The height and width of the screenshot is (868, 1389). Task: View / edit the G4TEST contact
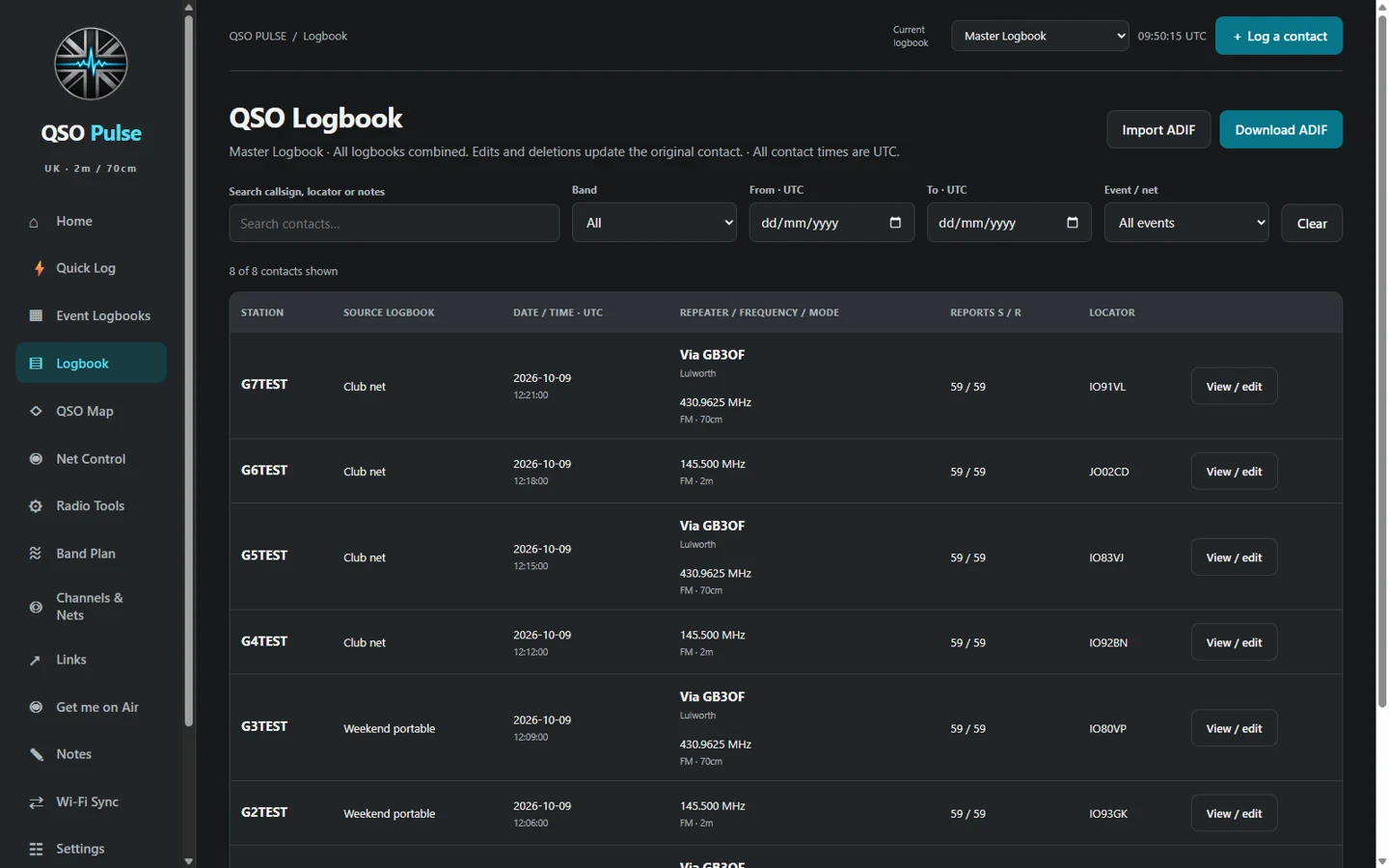tap(1234, 642)
